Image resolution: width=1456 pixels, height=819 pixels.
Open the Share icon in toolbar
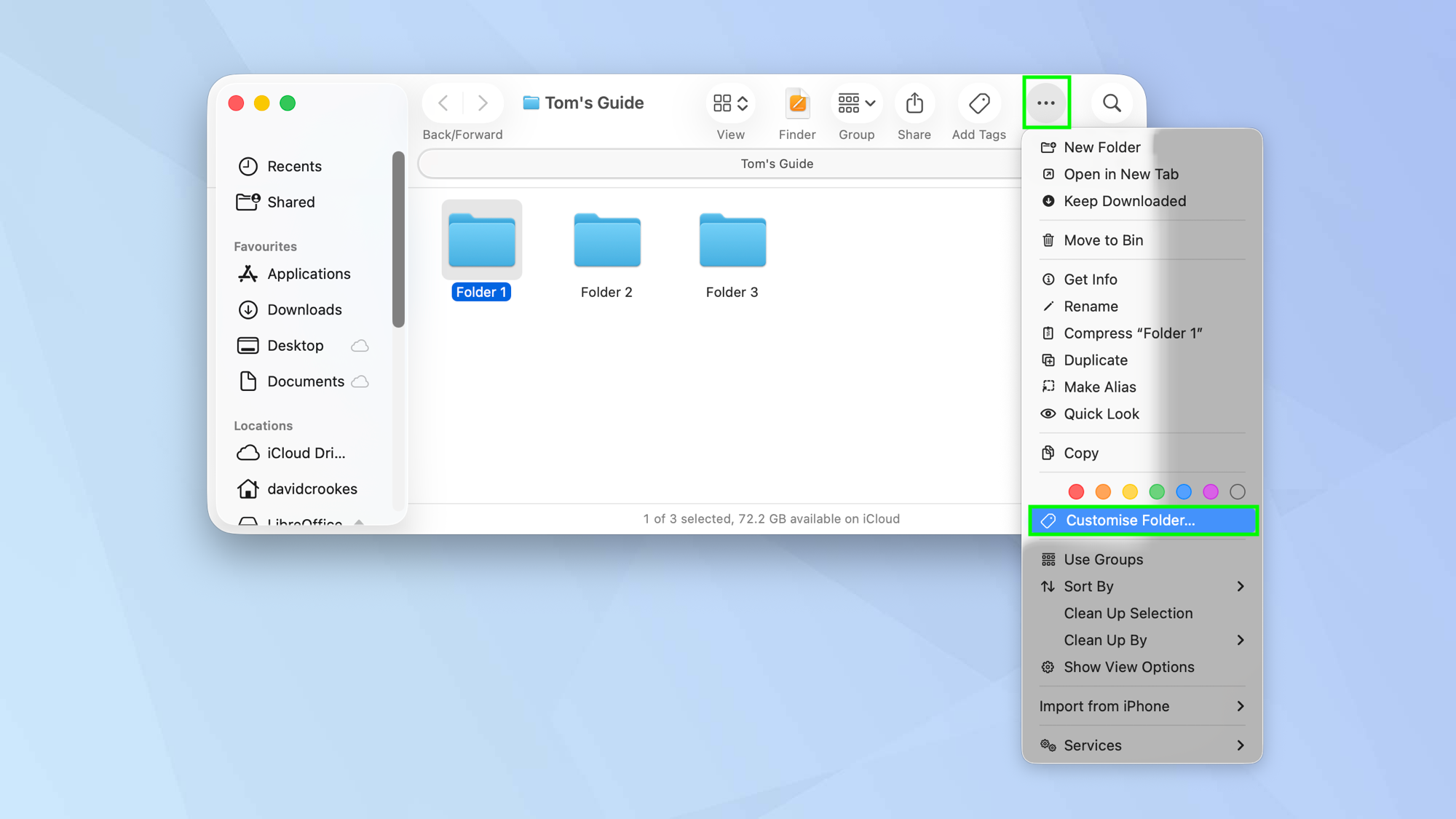914,103
